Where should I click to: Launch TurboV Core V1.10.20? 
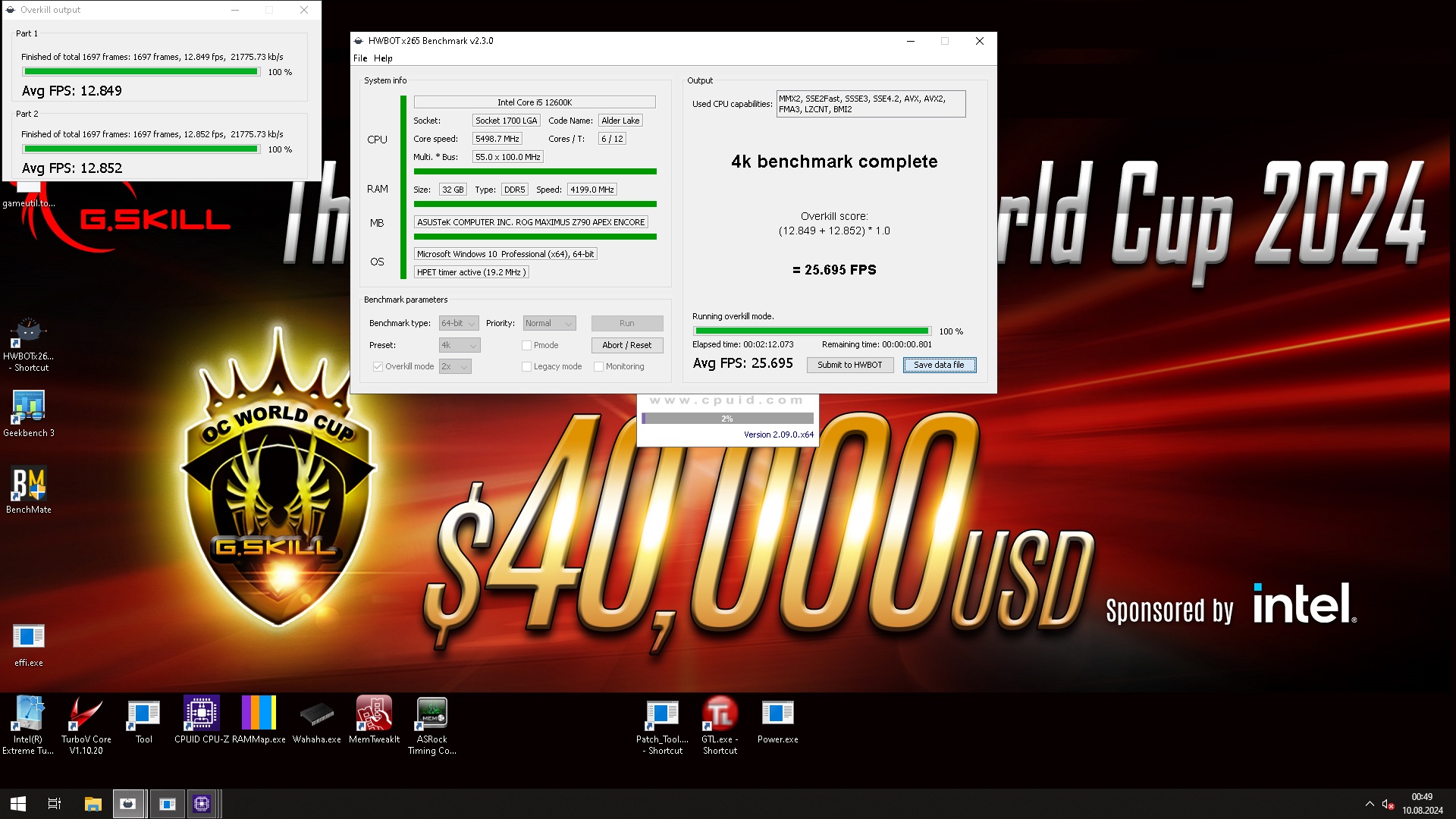pos(86,725)
